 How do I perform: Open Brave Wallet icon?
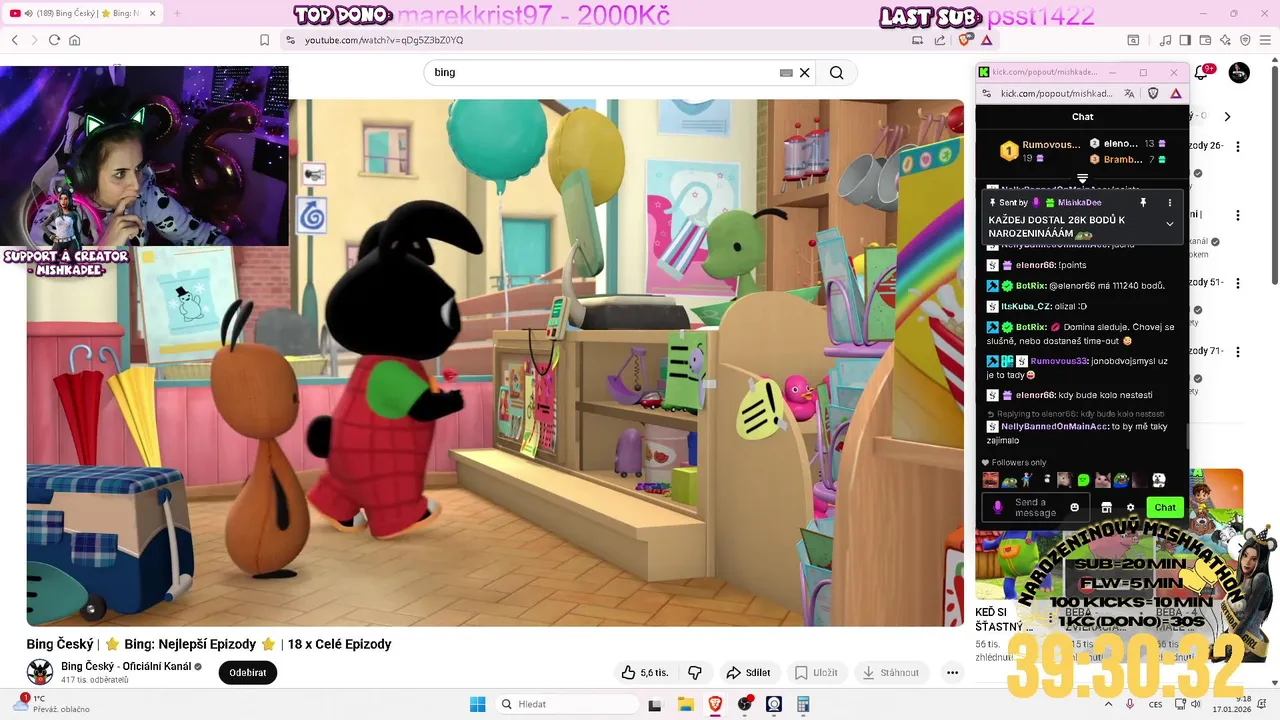[x=1206, y=40]
